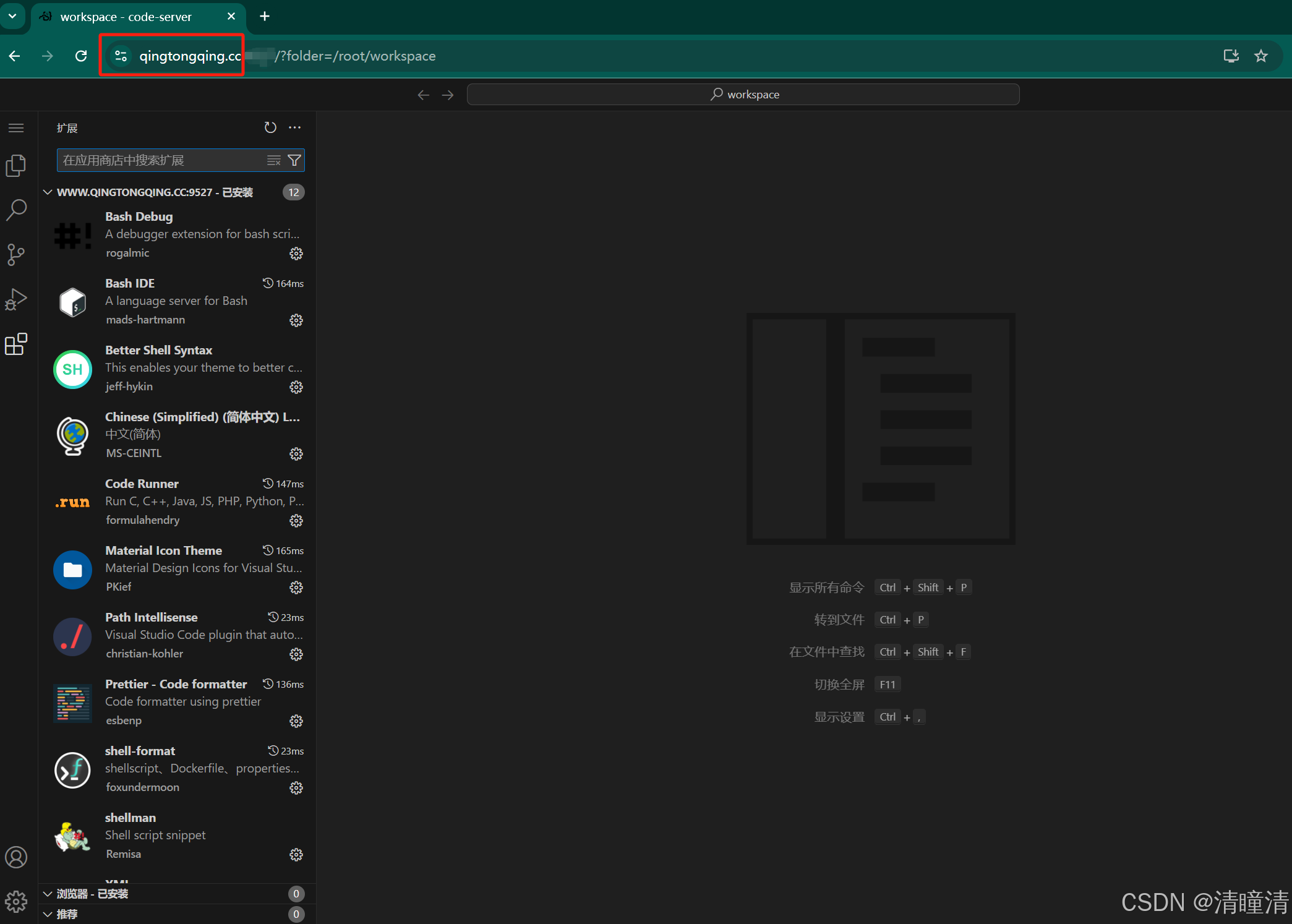Open the Manage gear in activity bar
Viewport: 1292px width, 924px height.
point(16,902)
